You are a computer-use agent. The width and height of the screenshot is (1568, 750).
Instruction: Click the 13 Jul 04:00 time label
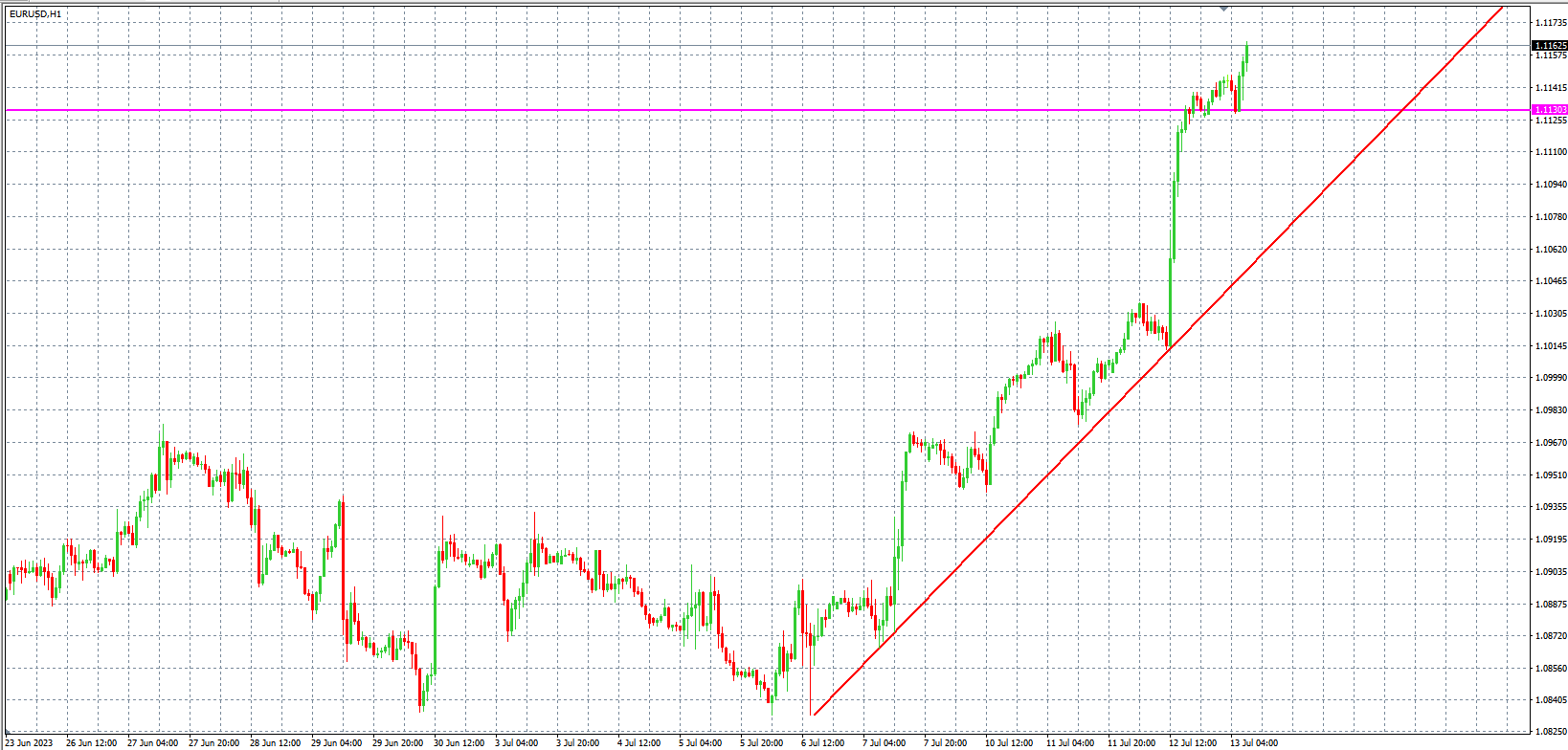tap(1253, 742)
